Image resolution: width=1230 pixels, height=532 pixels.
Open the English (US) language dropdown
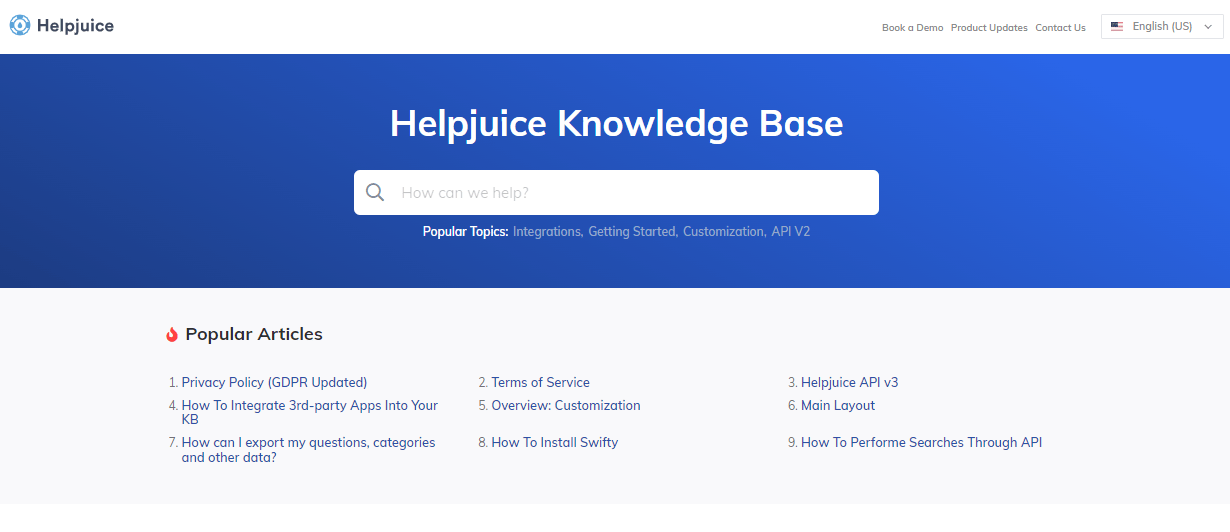[1162, 27]
